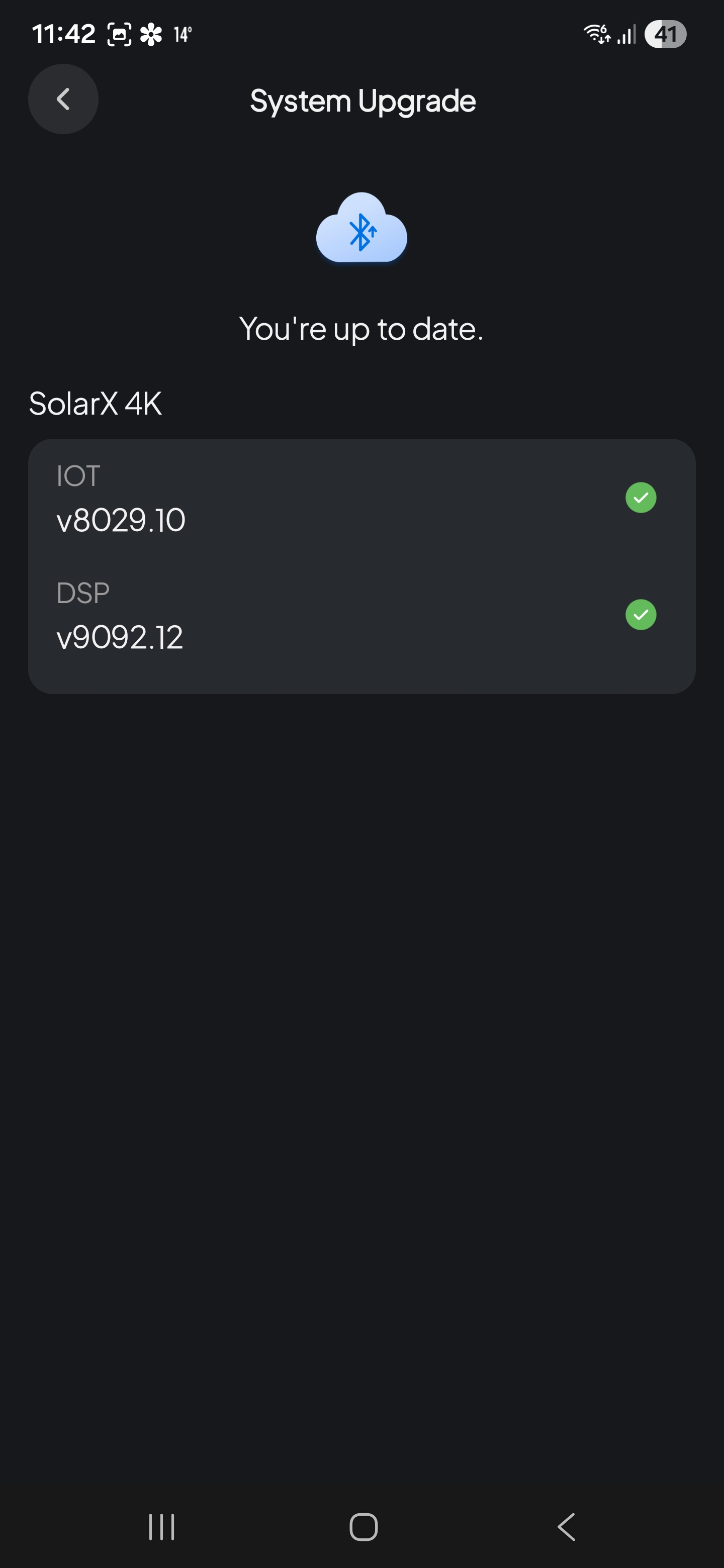Tap the cellular signal strength icon
This screenshot has height=1568, width=724.
point(626,34)
